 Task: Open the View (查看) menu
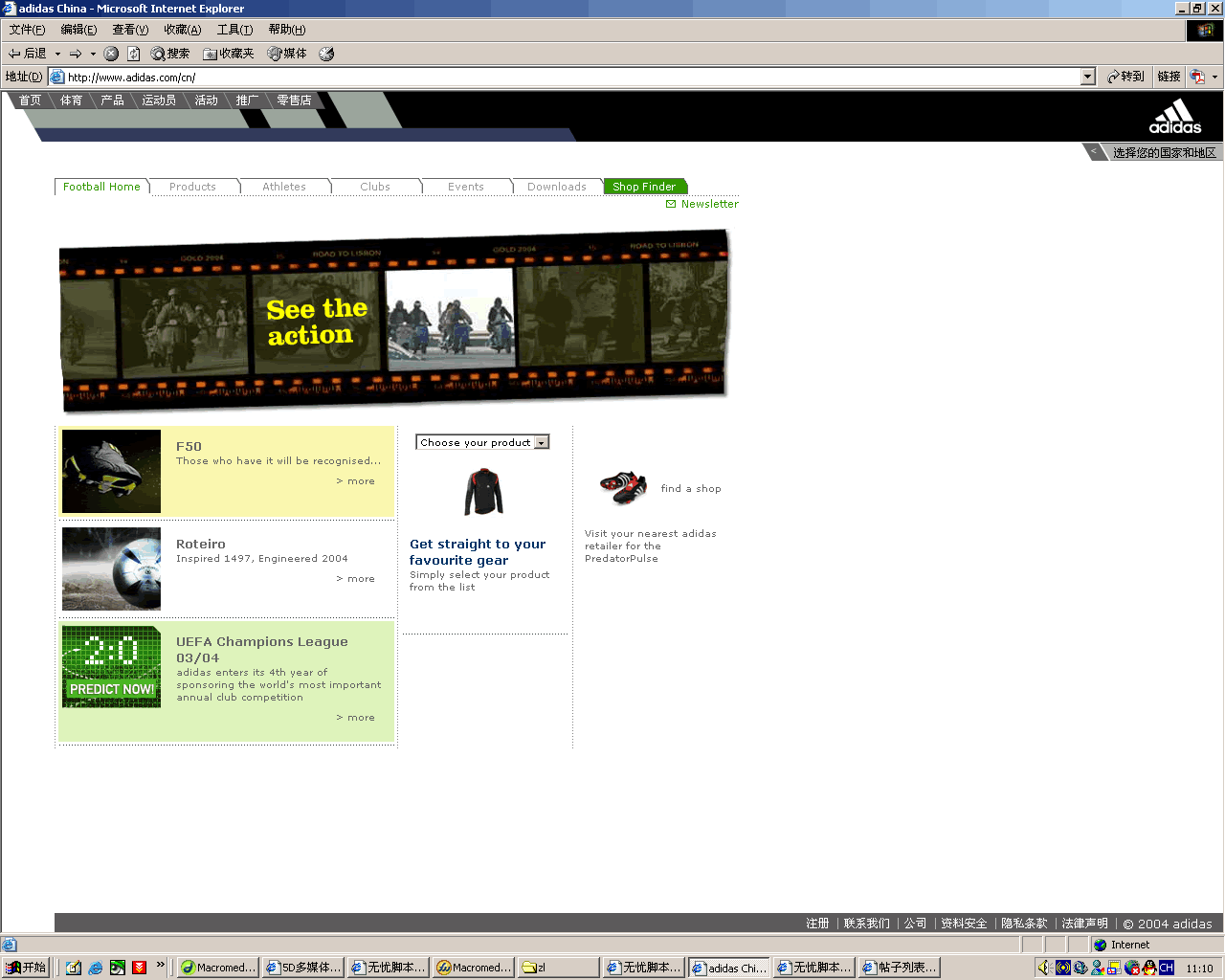tap(130, 30)
